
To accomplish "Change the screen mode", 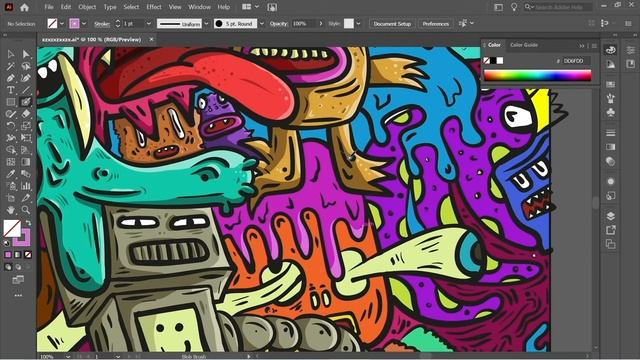I will (x=18, y=280).
